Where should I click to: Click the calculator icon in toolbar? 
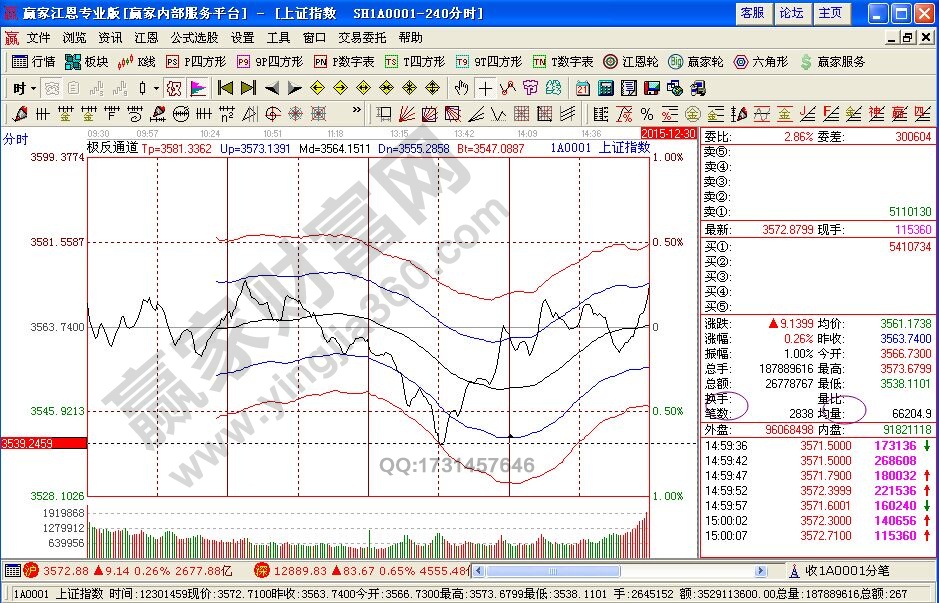(606, 88)
